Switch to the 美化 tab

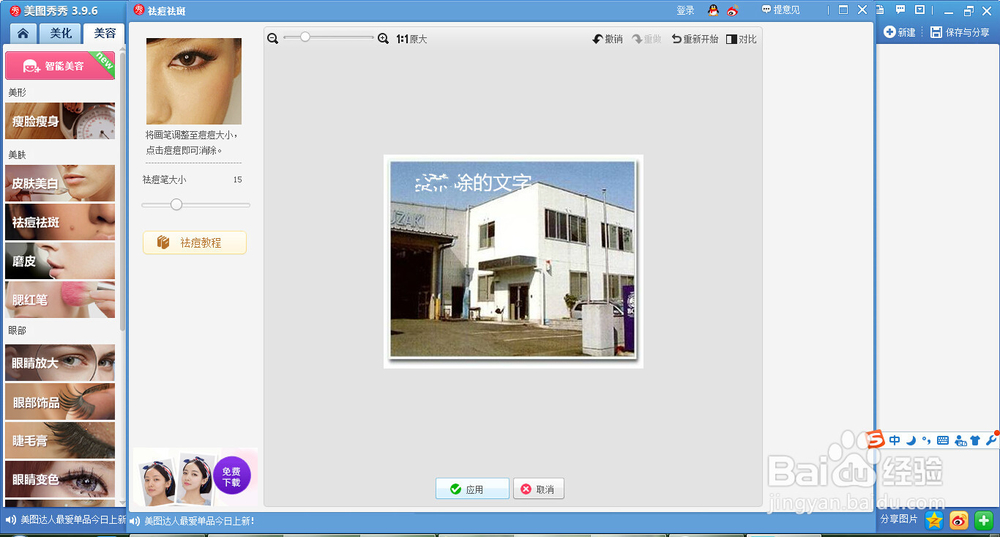pyautogui.click(x=61, y=33)
